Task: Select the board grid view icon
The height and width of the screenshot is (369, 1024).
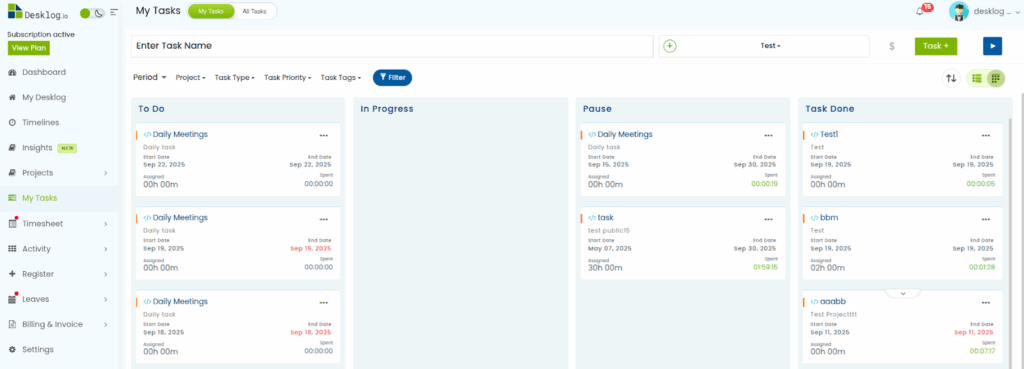Action: [995, 78]
